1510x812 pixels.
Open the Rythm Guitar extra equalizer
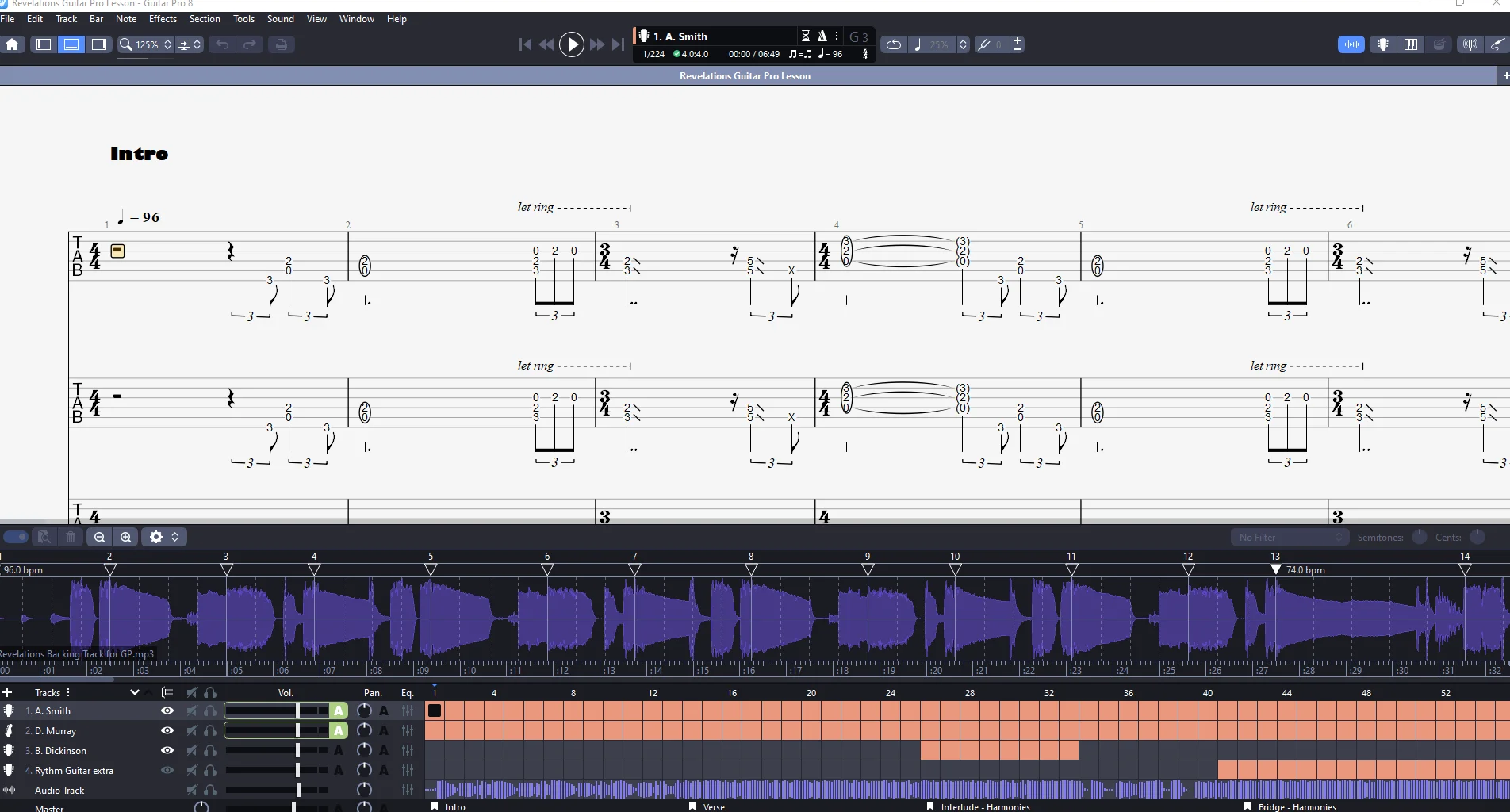(x=408, y=770)
